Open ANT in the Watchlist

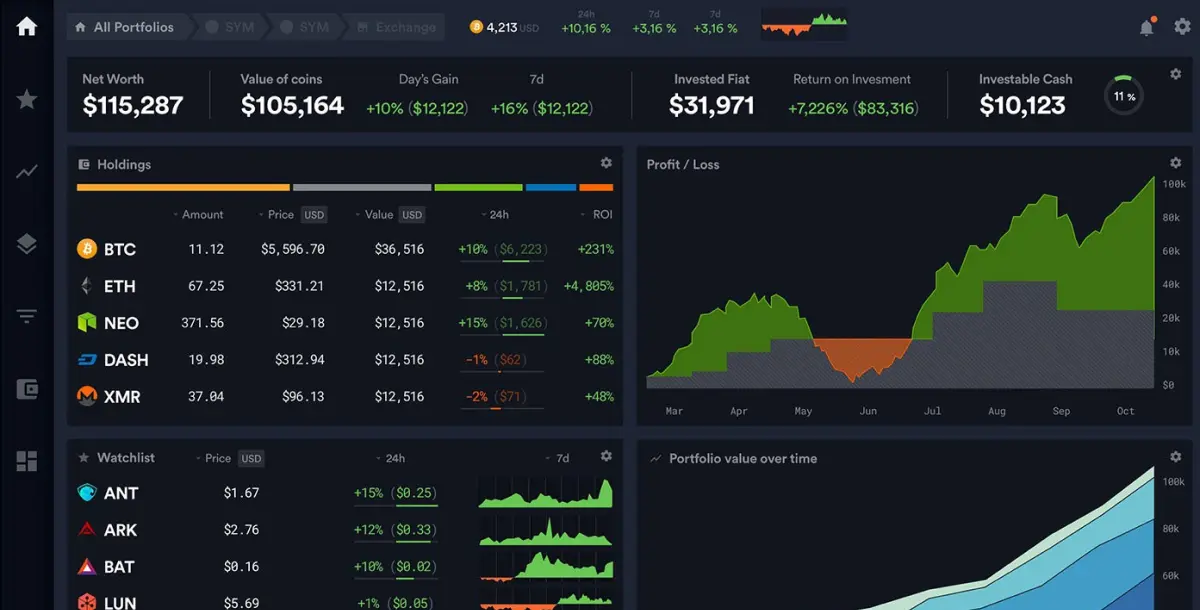[x=120, y=493]
